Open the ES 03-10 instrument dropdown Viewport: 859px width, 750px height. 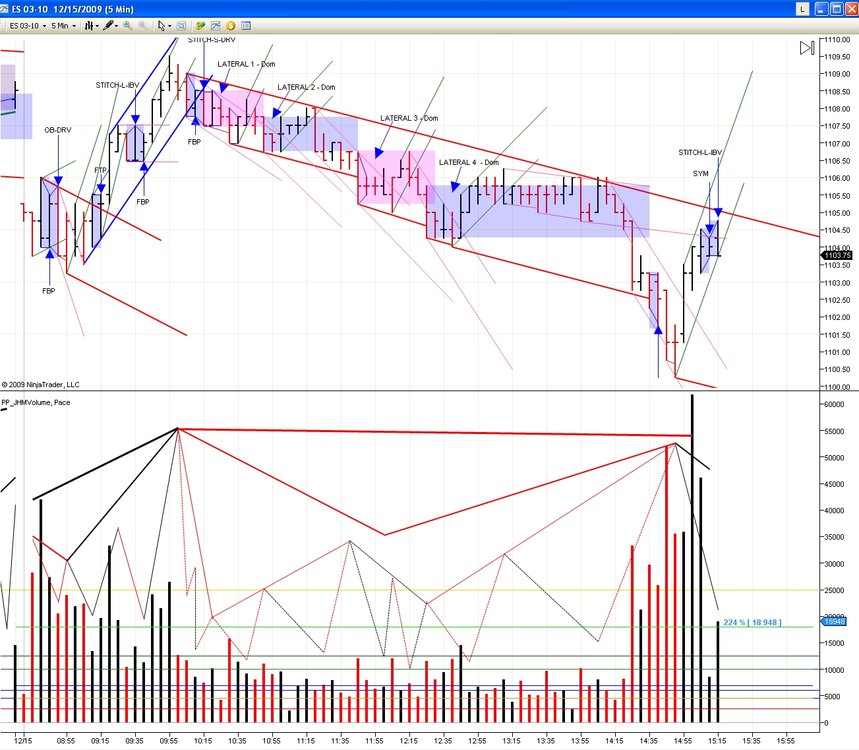27,26
